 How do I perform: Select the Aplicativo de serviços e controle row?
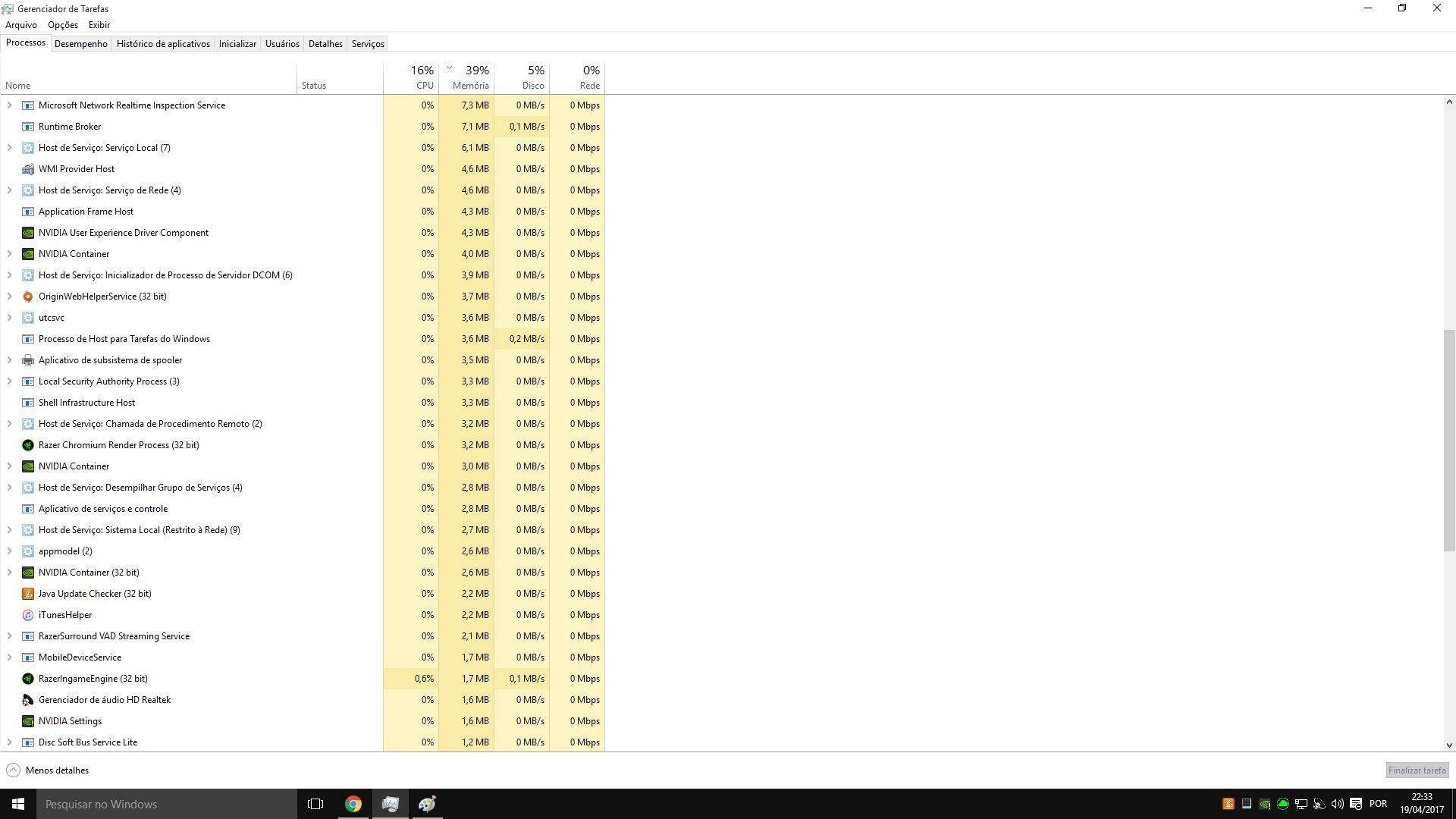click(x=303, y=509)
